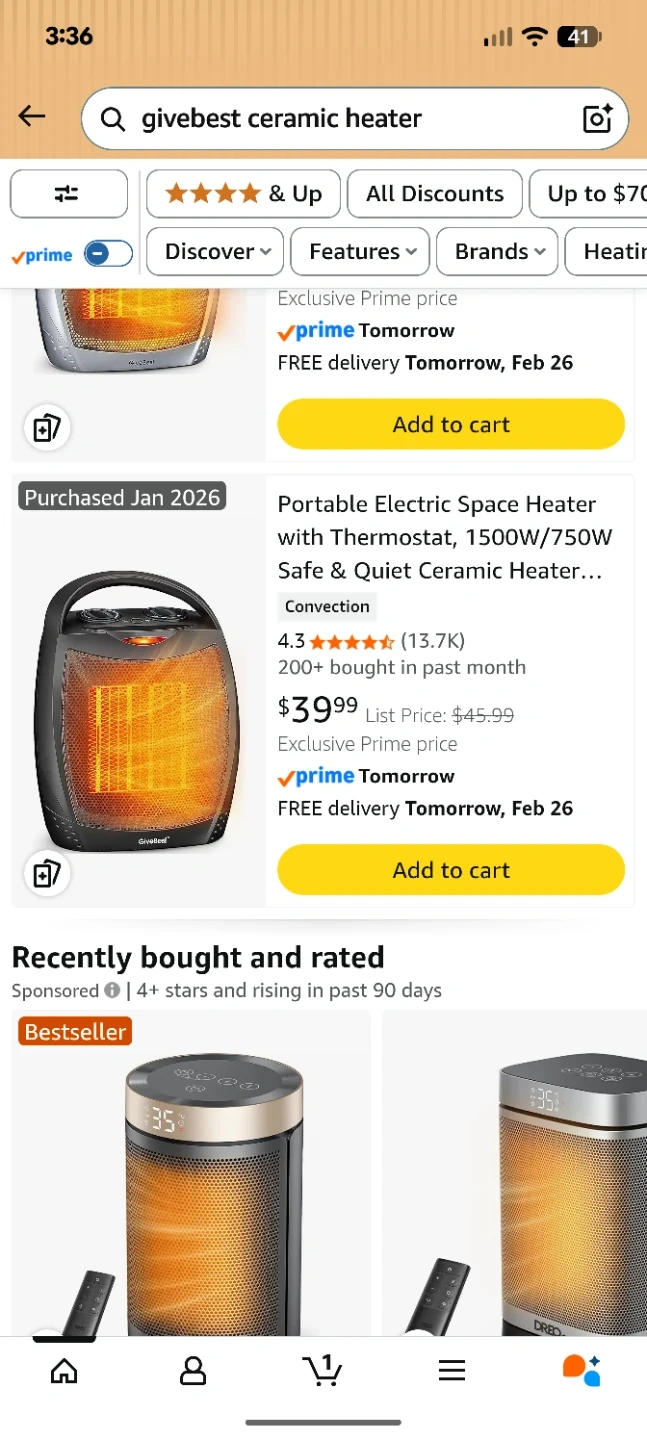This screenshot has height=1440, width=647.
Task: Select the All Discounts filter chip
Action: tap(434, 194)
